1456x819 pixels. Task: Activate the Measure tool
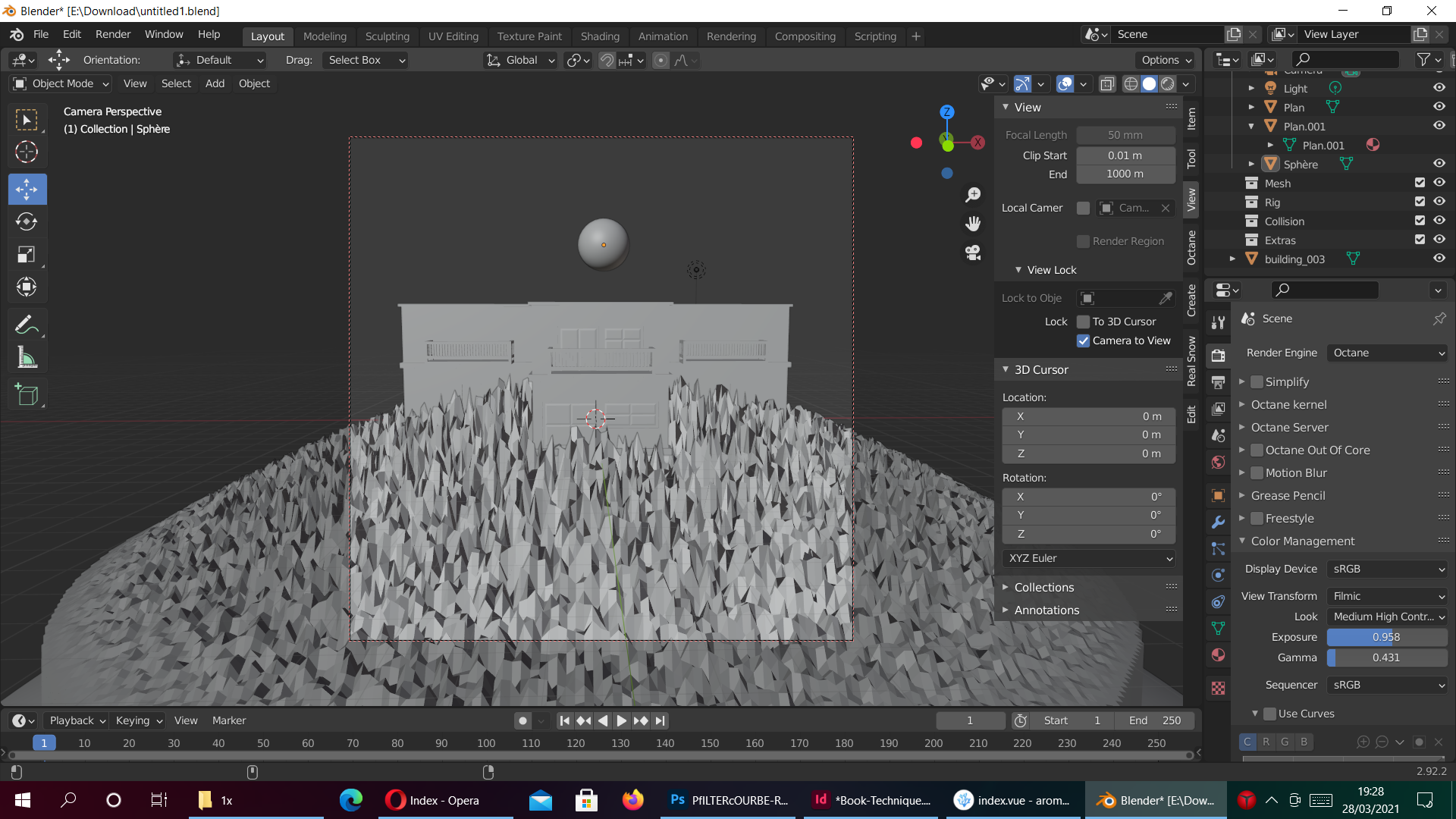[27, 357]
